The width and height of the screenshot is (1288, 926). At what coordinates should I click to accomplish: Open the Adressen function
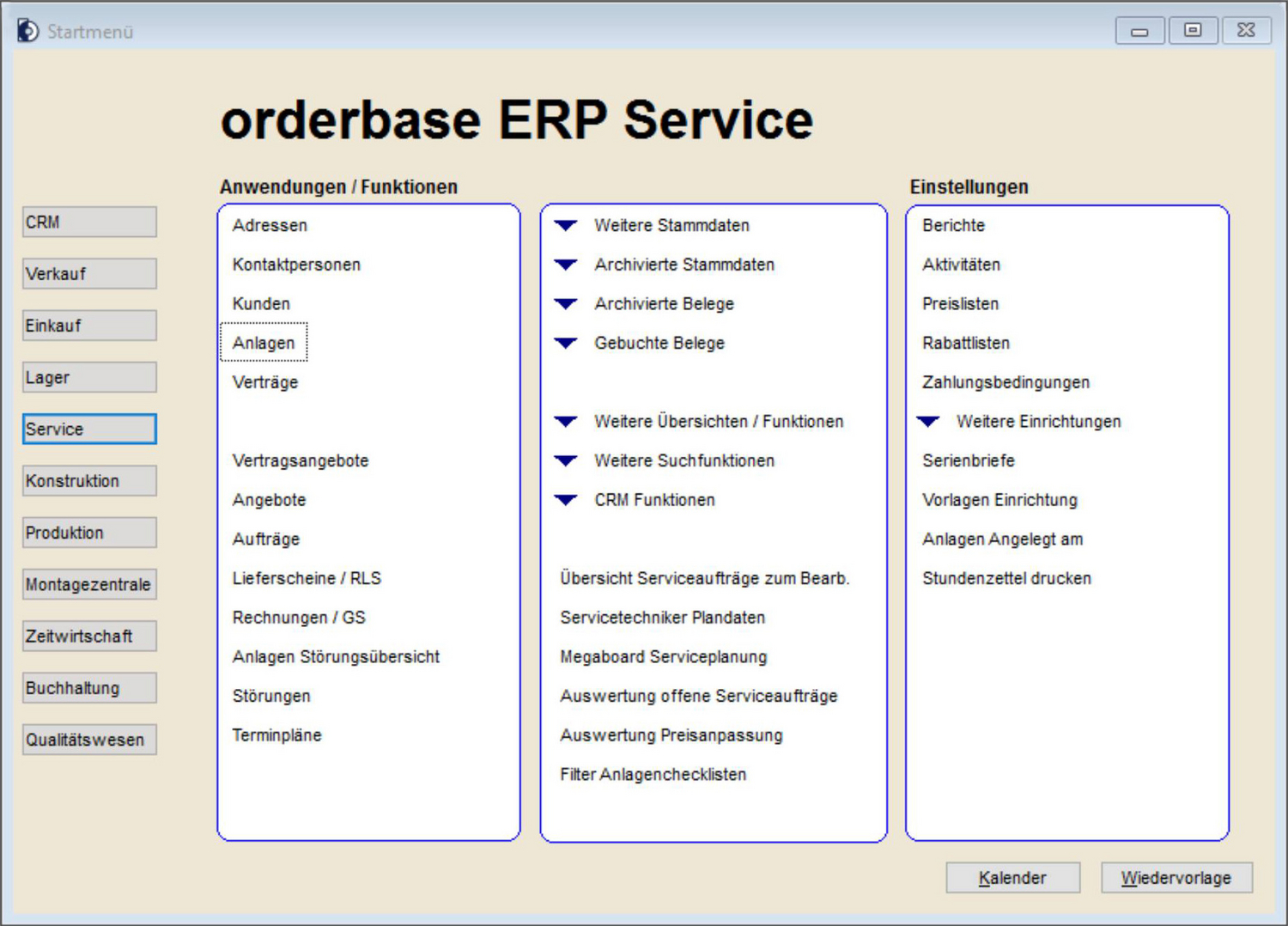270,225
